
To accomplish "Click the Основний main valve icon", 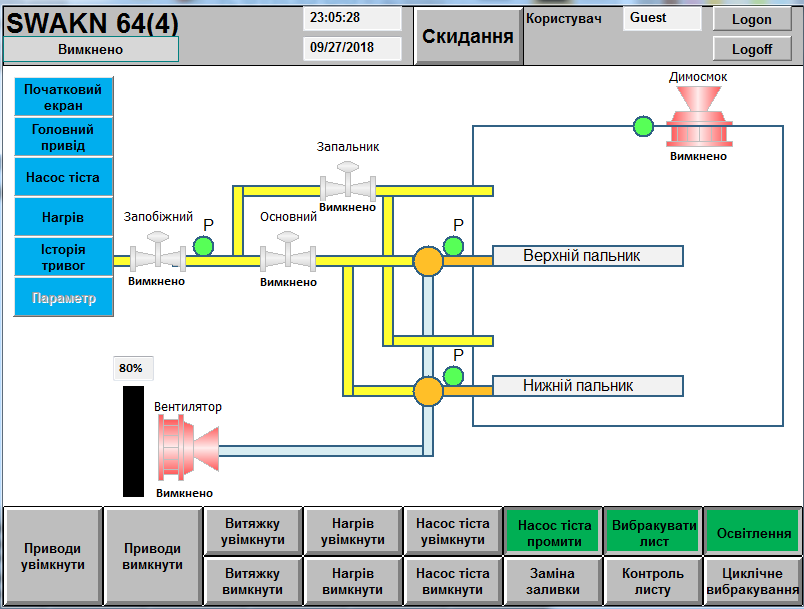I will tap(288, 251).
